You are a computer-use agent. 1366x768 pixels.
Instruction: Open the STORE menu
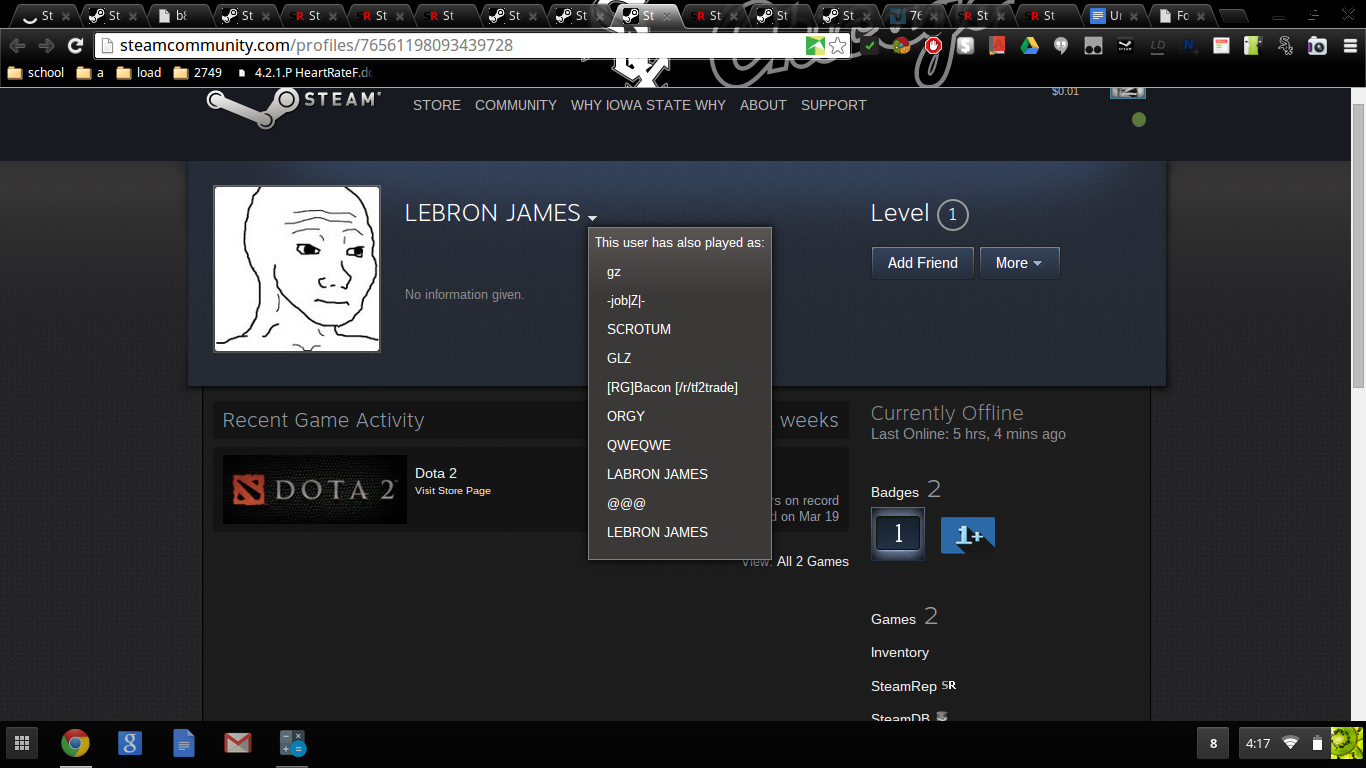tap(437, 105)
